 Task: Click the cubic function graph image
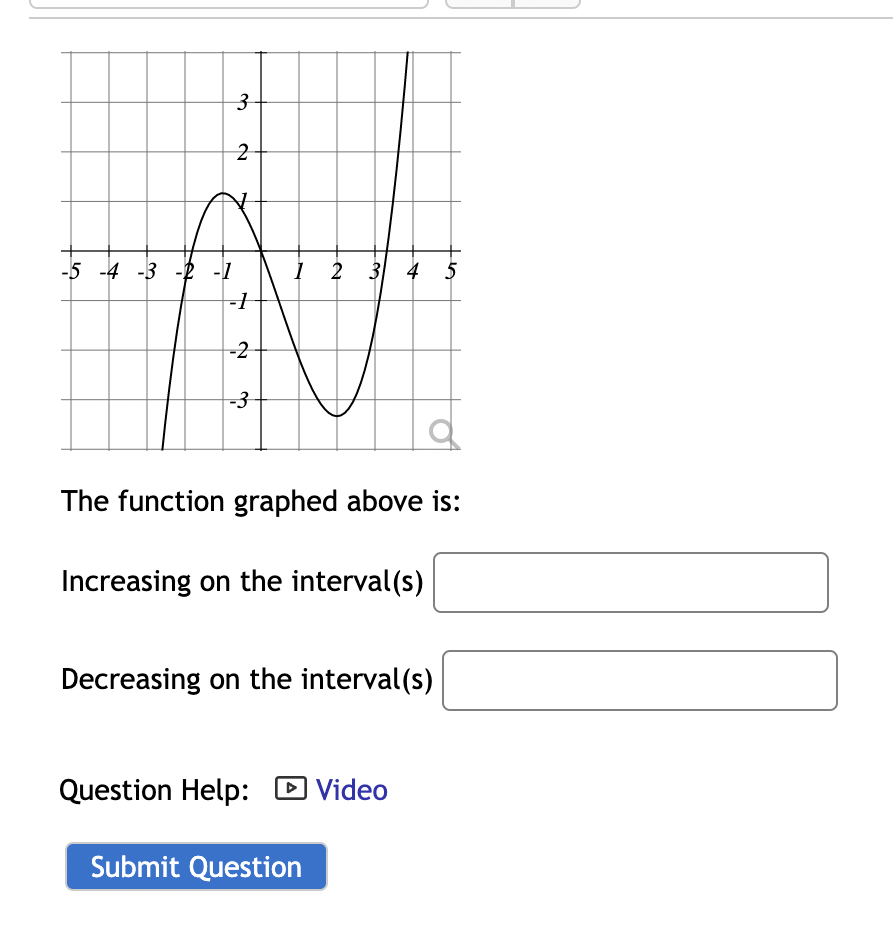(x=260, y=250)
